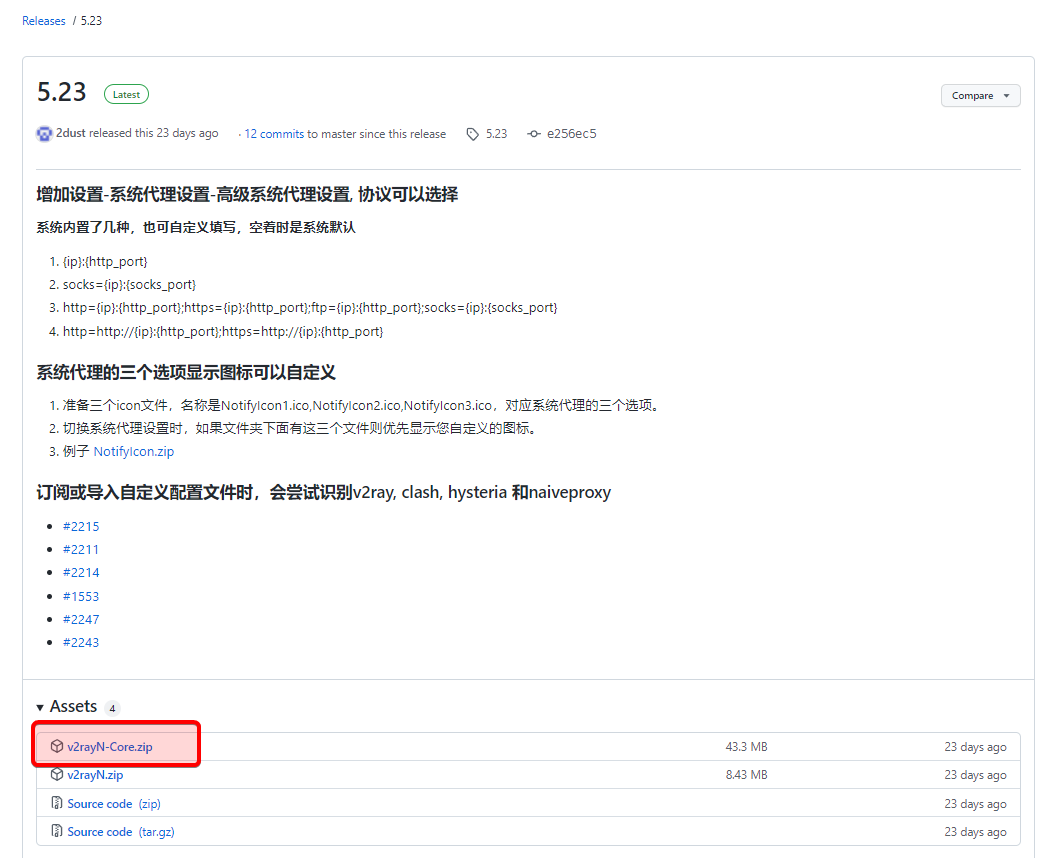Open the 12 commits link

[x=274, y=134]
